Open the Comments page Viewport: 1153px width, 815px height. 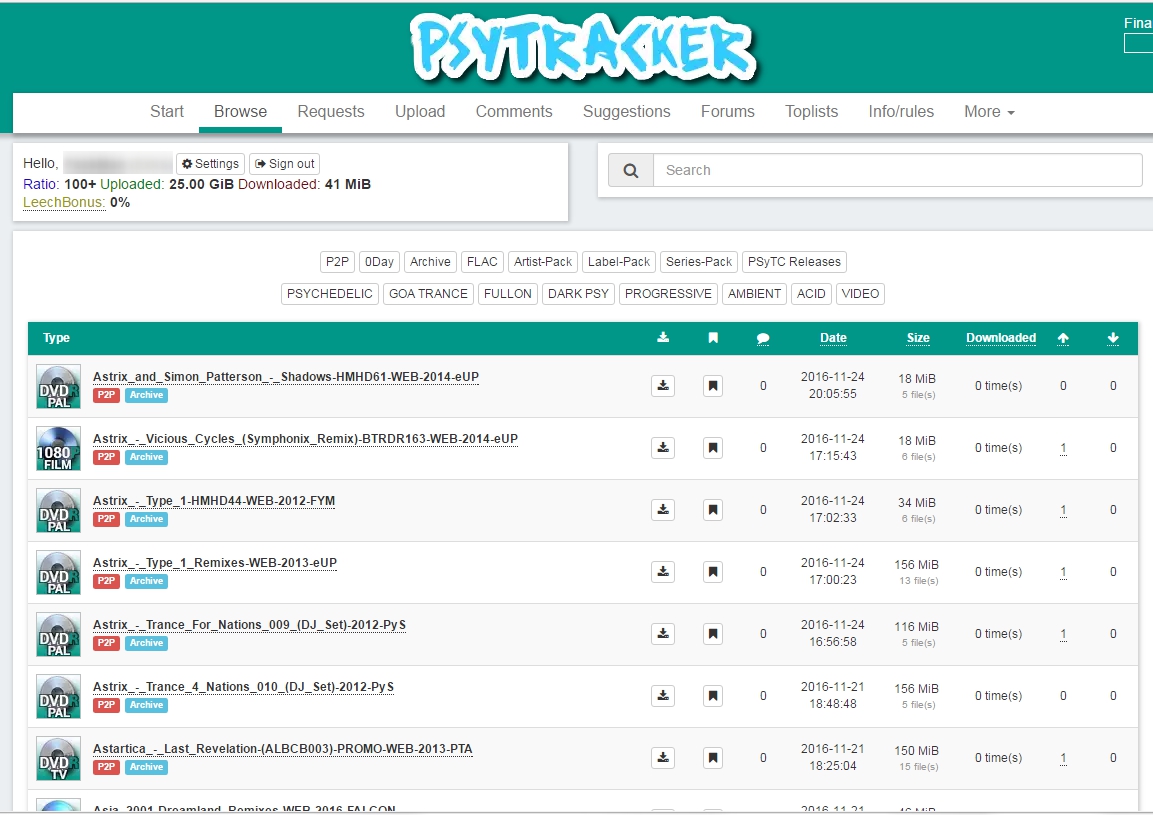point(514,112)
